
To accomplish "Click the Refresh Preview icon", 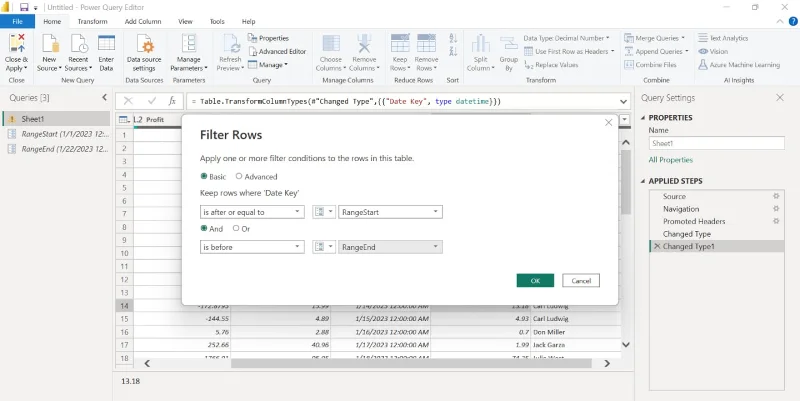I will (x=230, y=44).
